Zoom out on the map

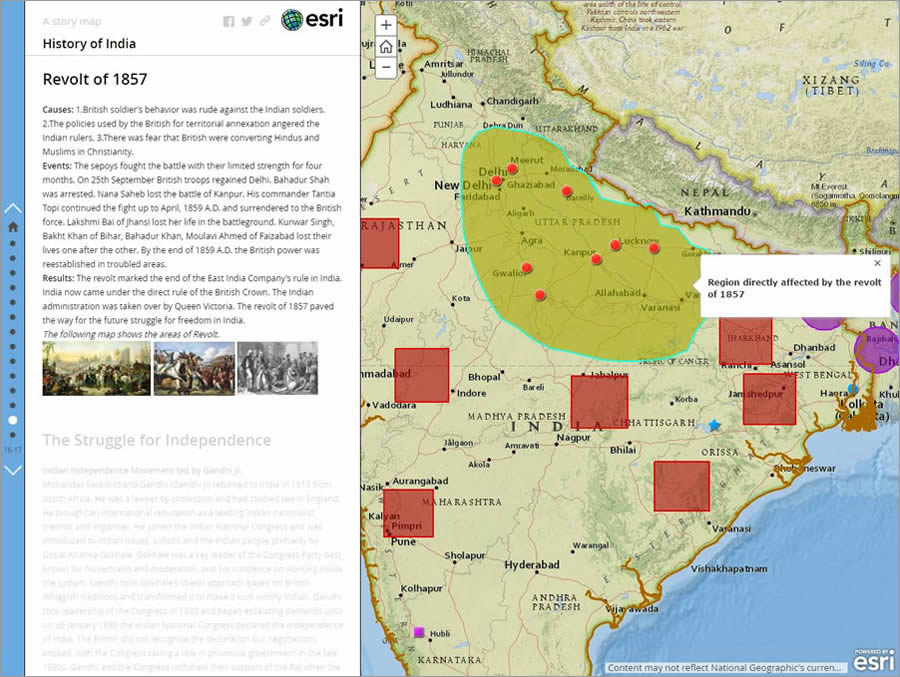pos(386,67)
